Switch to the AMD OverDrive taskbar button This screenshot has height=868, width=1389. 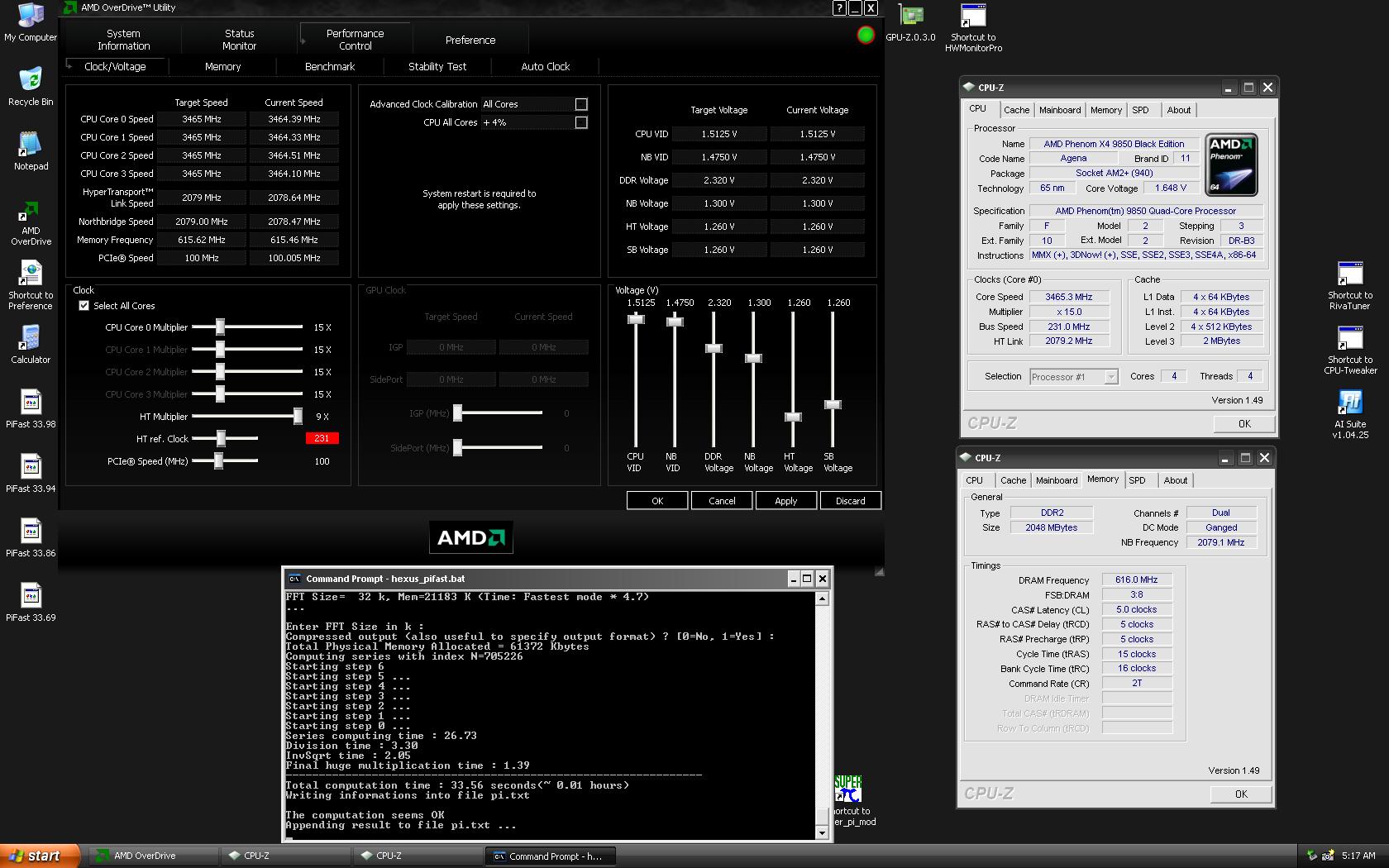pyautogui.click(x=153, y=856)
